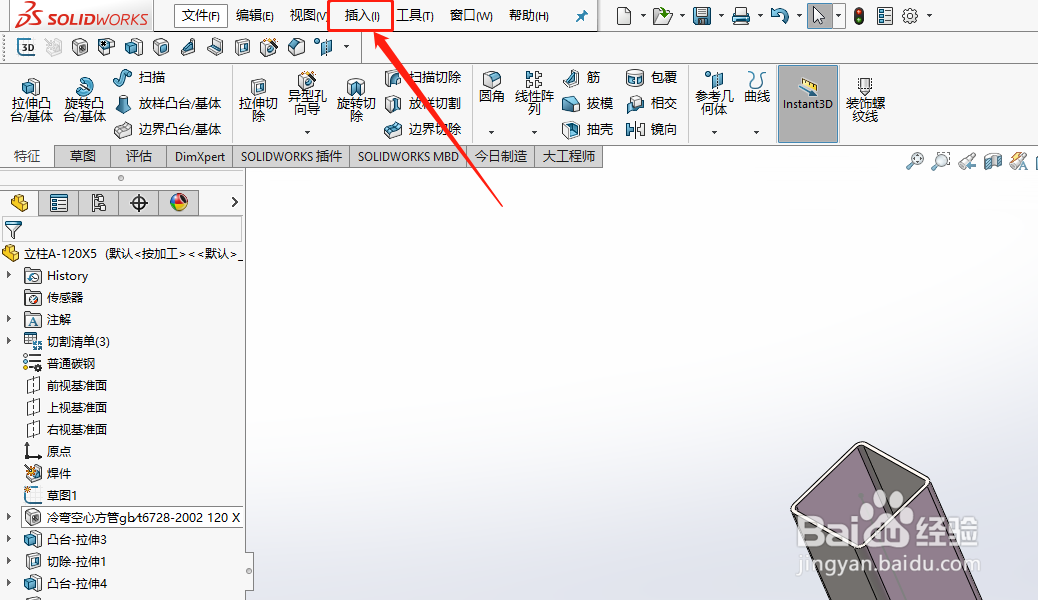The width and height of the screenshot is (1038, 600).
Task: Expand more manager tabs chevron
Action: [234, 202]
